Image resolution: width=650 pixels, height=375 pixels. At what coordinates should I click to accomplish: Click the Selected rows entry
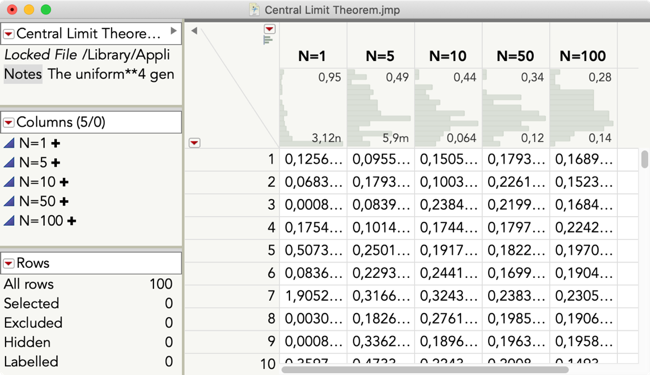[88, 303]
